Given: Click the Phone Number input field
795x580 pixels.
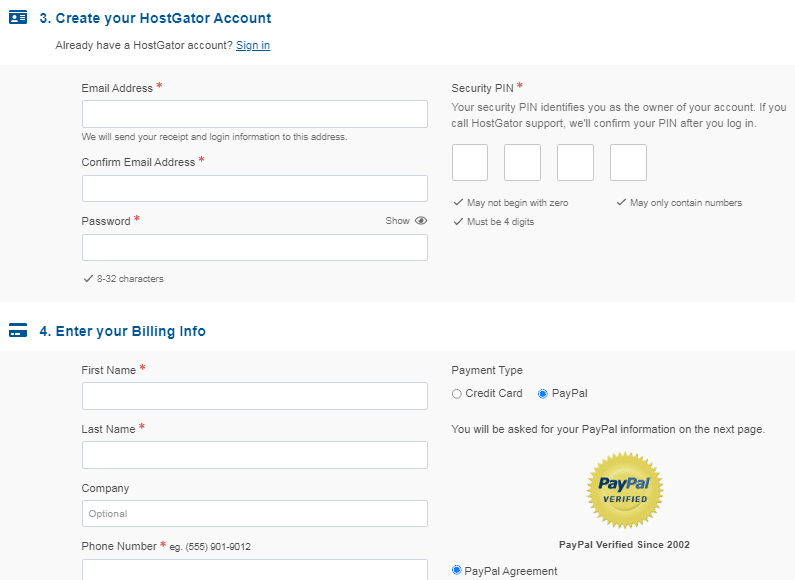Looking at the screenshot, I should click(254, 570).
